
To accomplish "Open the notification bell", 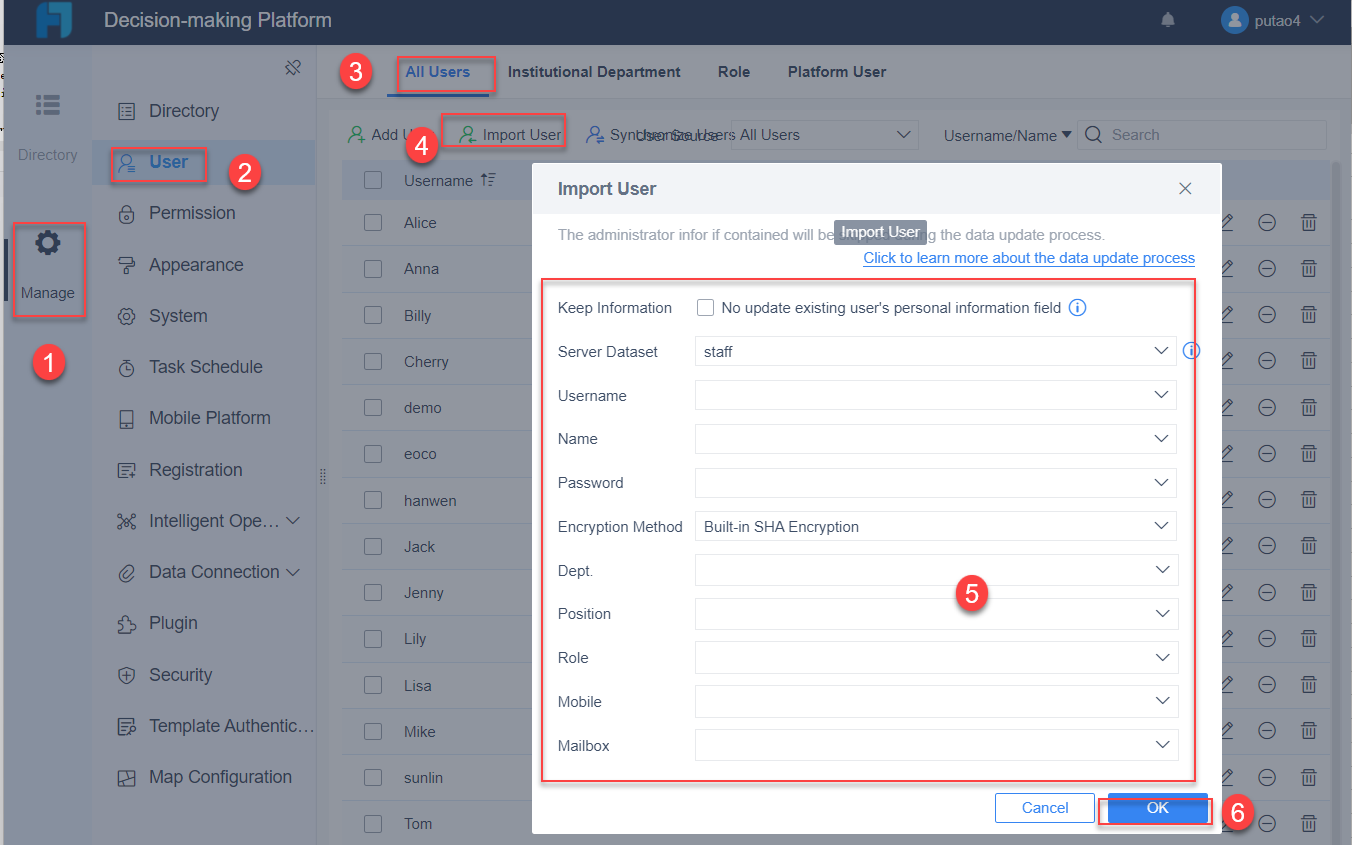I will (1167, 19).
